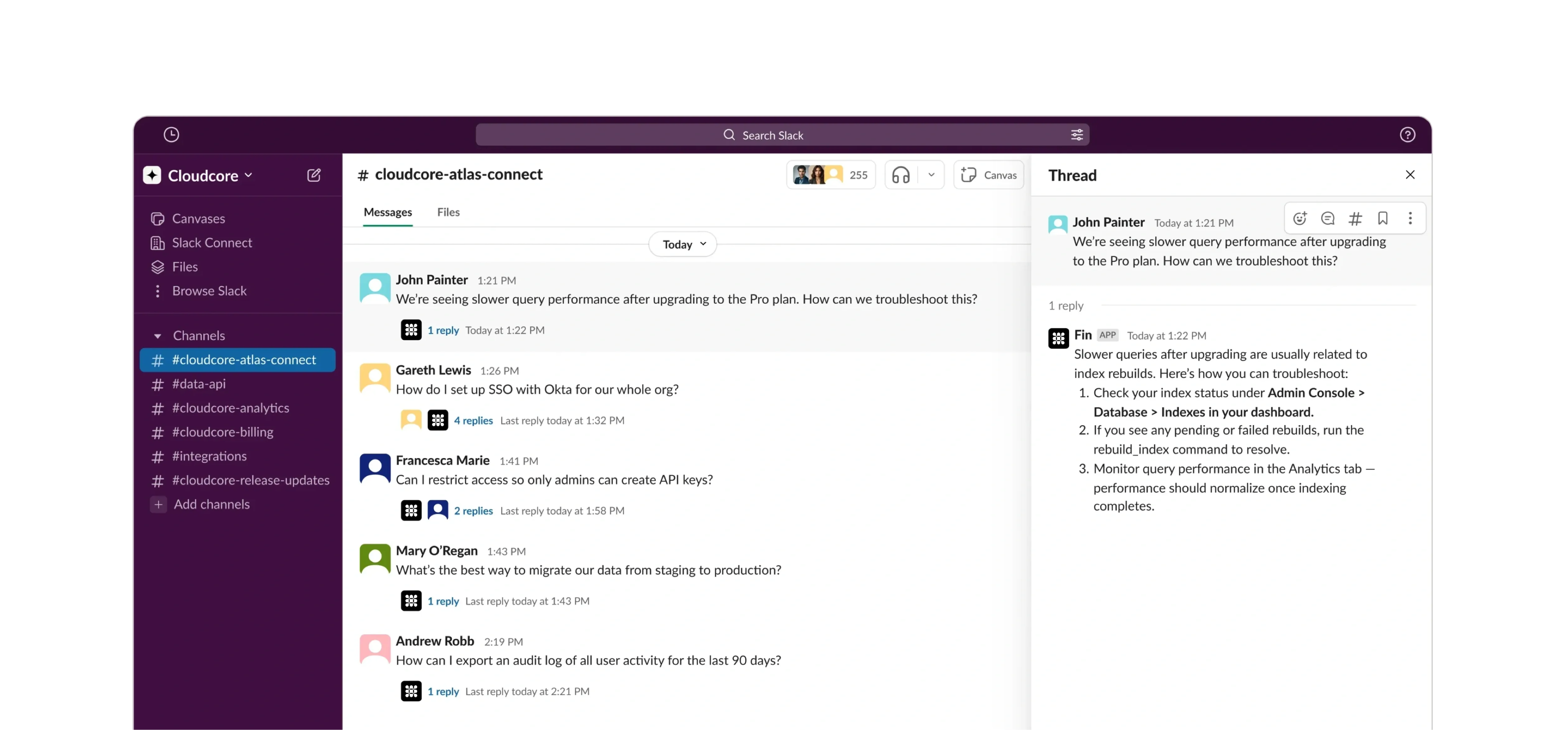
Task: Click the 1:21 PM timestamp on John's message
Action: click(497, 281)
